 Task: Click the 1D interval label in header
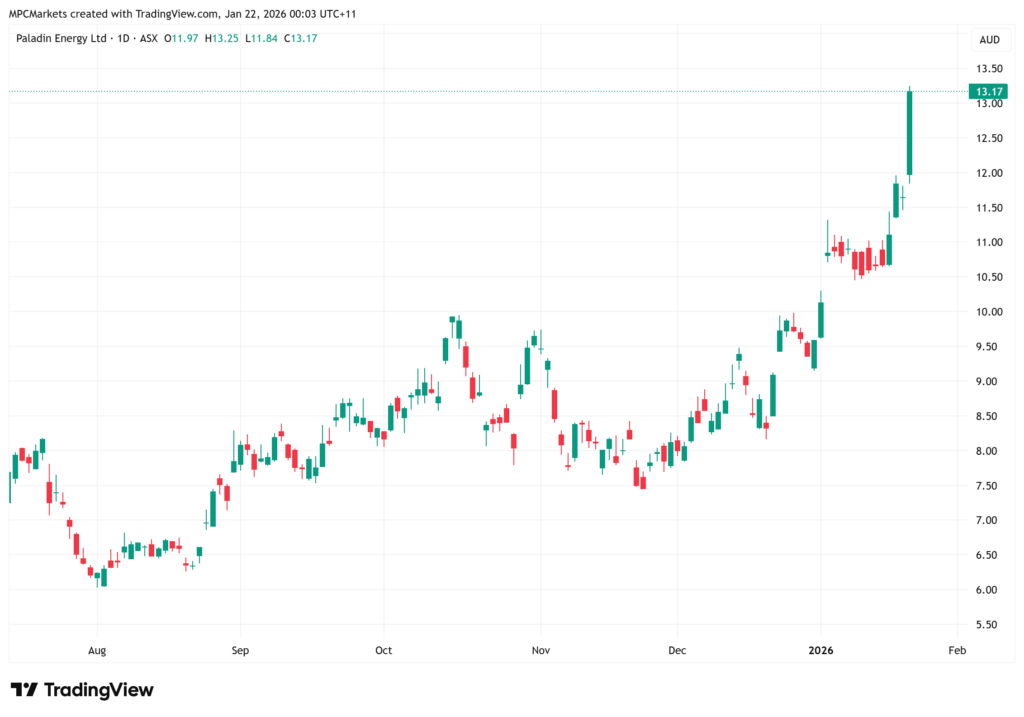pos(123,39)
